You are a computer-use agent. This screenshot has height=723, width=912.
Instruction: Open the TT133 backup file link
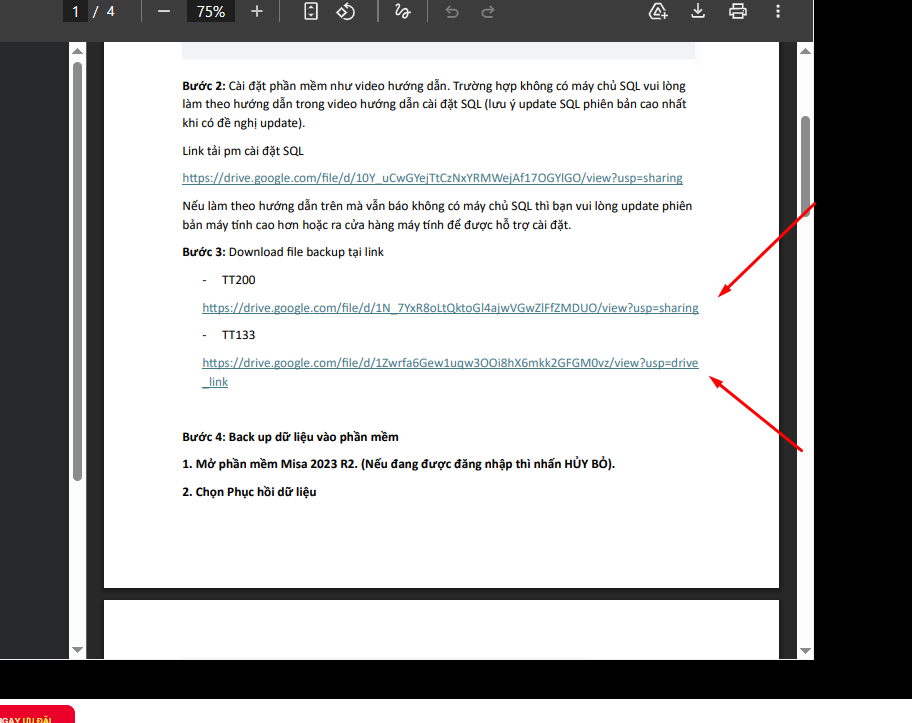pos(450,372)
